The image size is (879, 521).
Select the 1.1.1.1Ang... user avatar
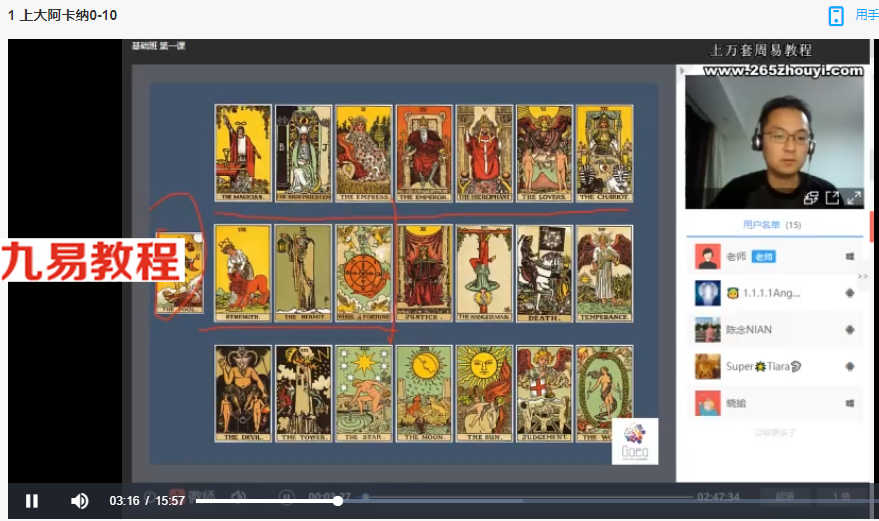(x=707, y=293)
